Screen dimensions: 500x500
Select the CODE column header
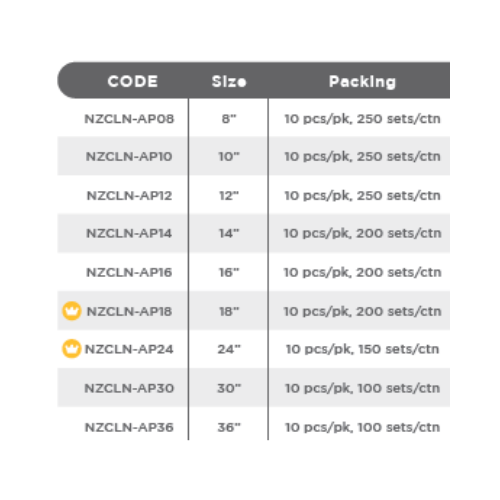[133, 81]
